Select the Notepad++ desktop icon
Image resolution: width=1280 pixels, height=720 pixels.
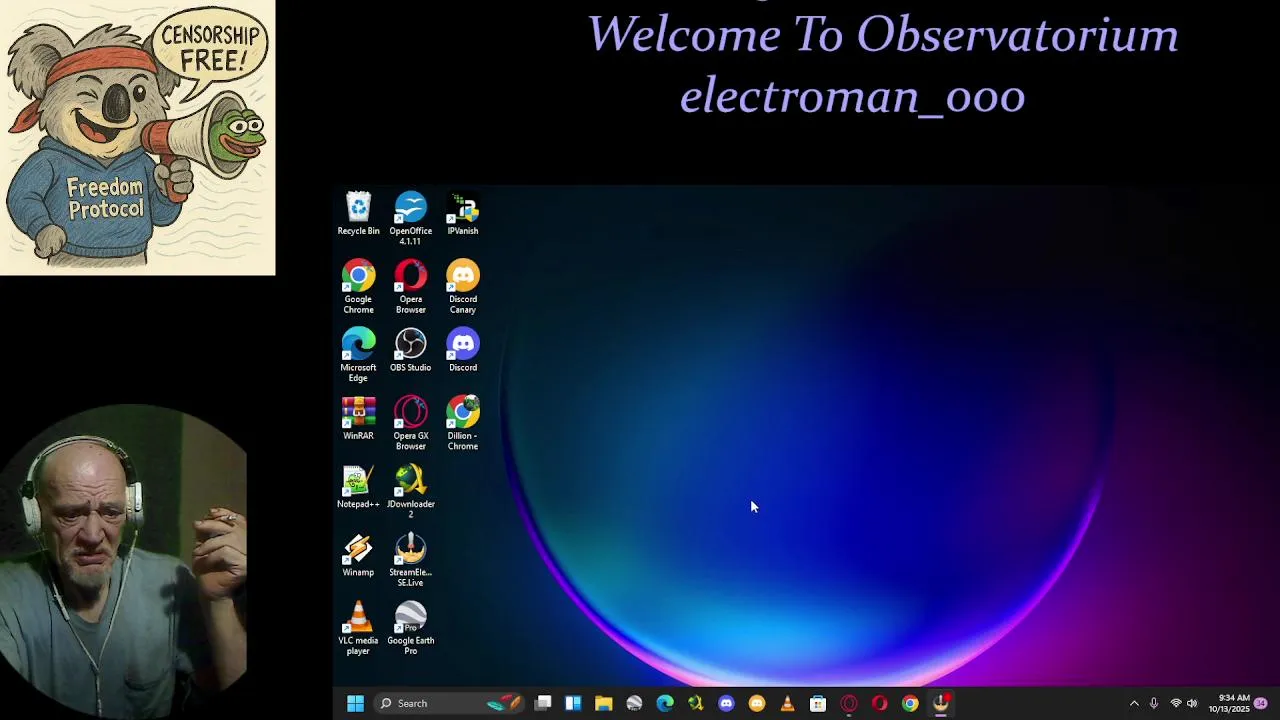click(358, 487)
